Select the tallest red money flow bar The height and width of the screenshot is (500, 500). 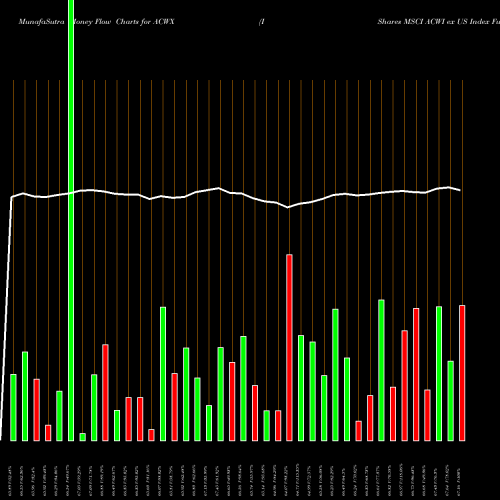[289, 348]
